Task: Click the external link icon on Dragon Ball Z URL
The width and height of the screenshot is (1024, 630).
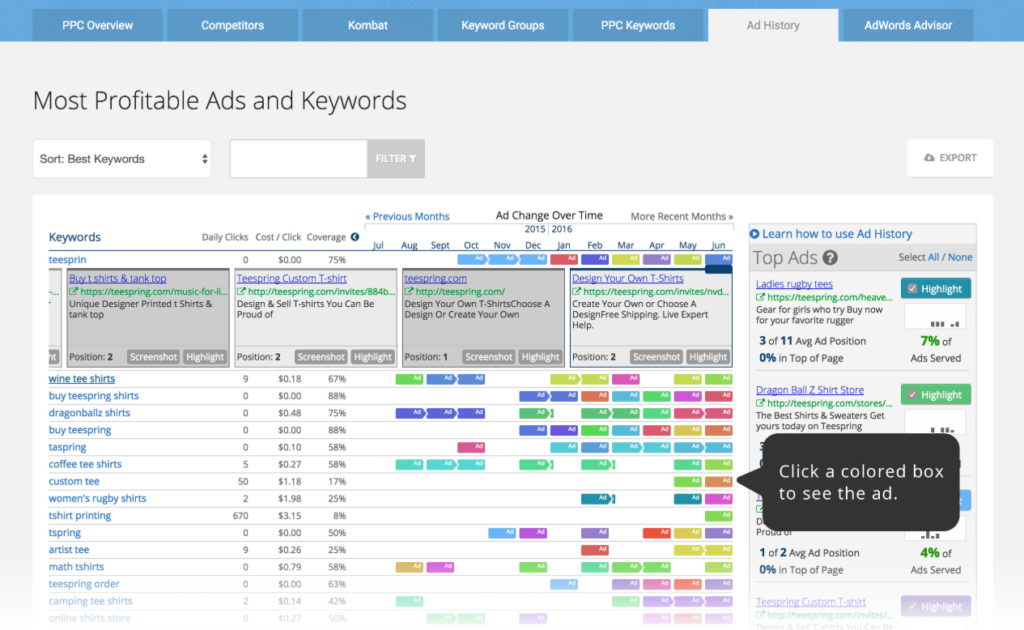Action: coord(760,403)
